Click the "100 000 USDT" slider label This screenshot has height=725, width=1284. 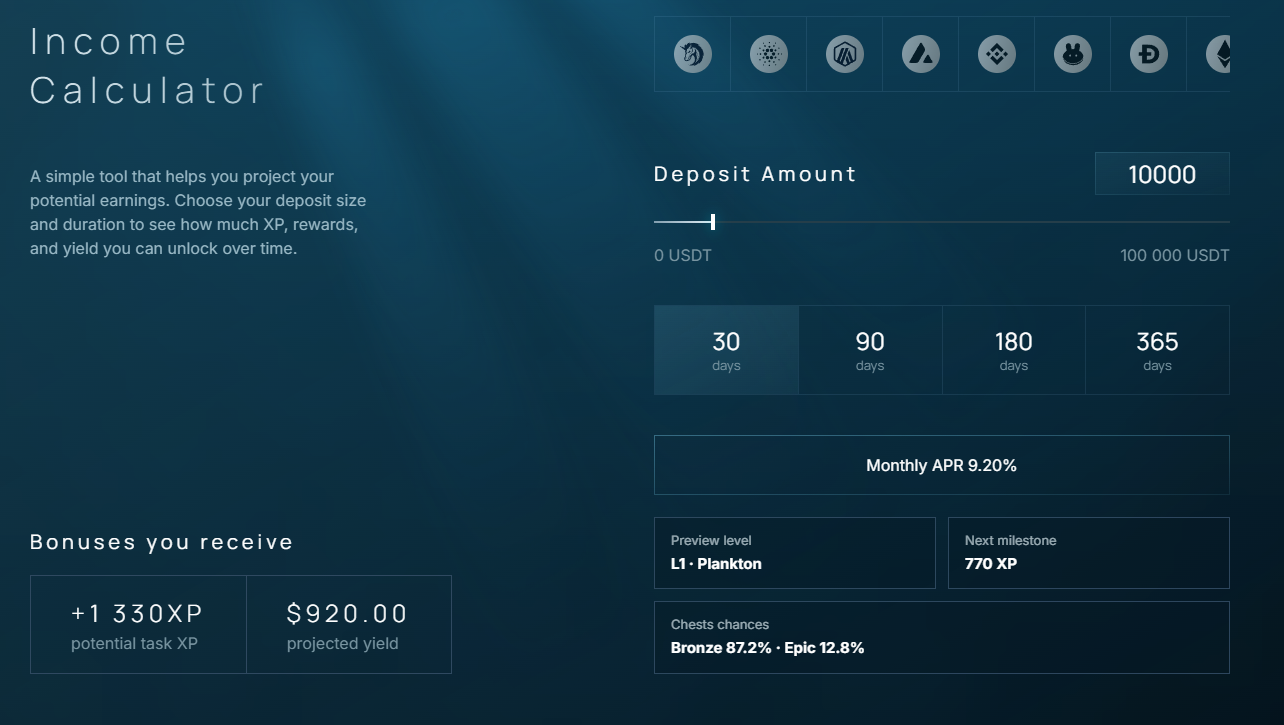coord(1175,256)
